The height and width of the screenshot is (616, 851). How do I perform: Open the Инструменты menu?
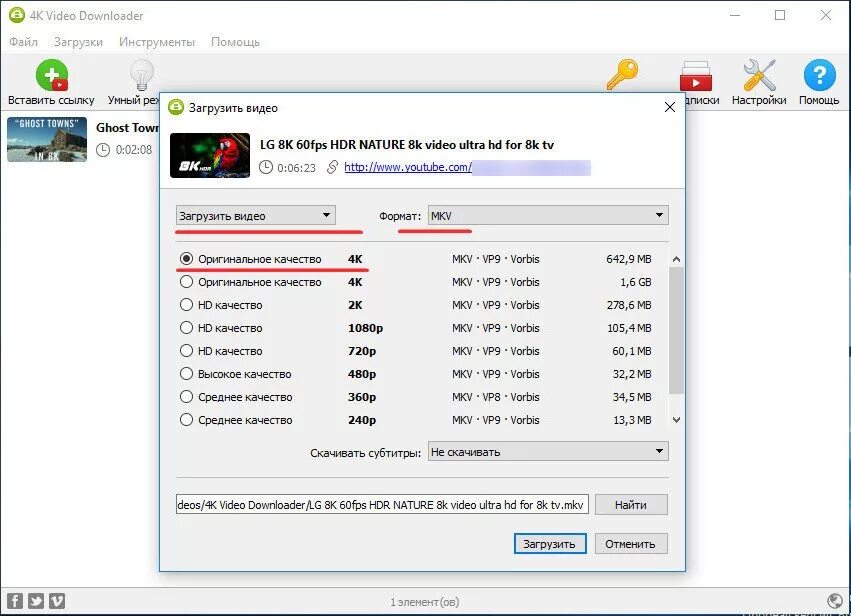[x=157, y=42]
